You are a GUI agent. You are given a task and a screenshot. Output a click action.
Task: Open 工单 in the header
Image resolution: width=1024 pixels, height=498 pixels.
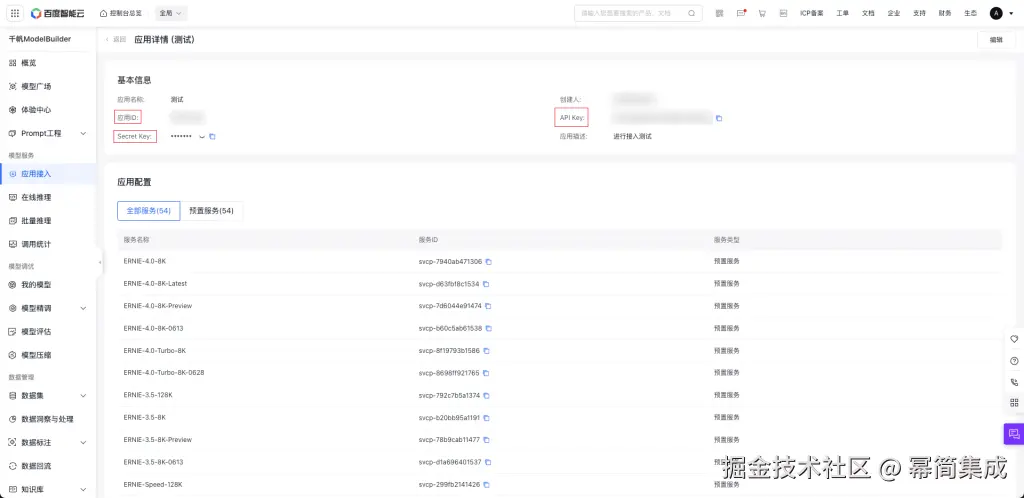point(842,13)
